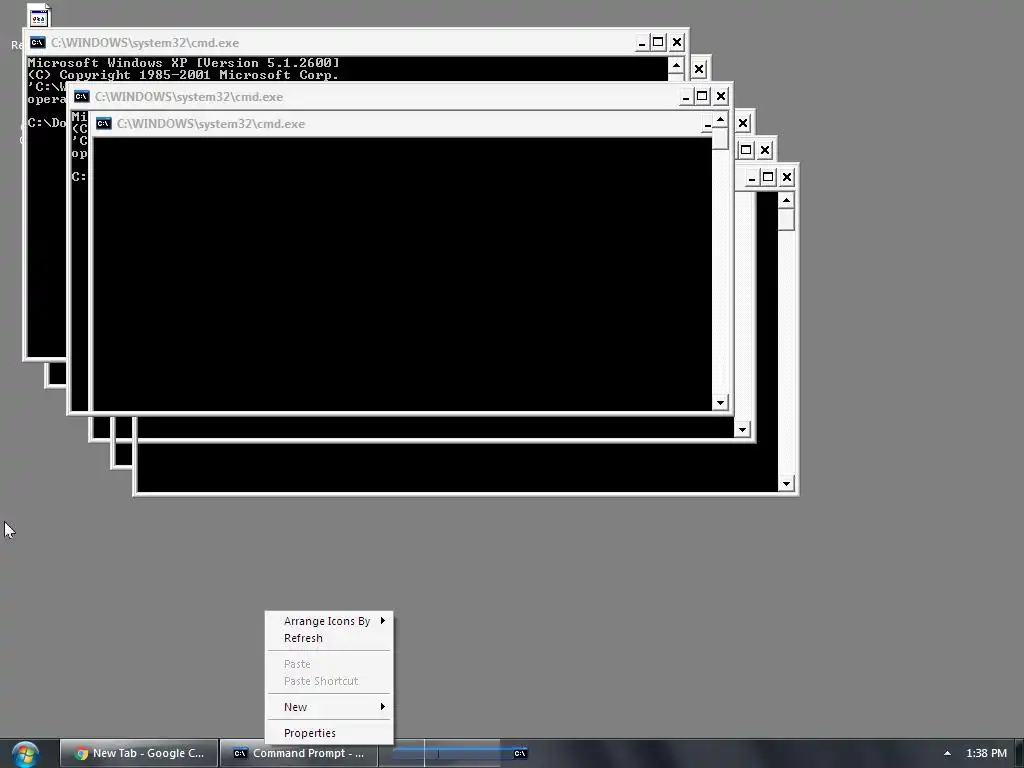Open Arrange Icons By submenu

click(329, 621)
